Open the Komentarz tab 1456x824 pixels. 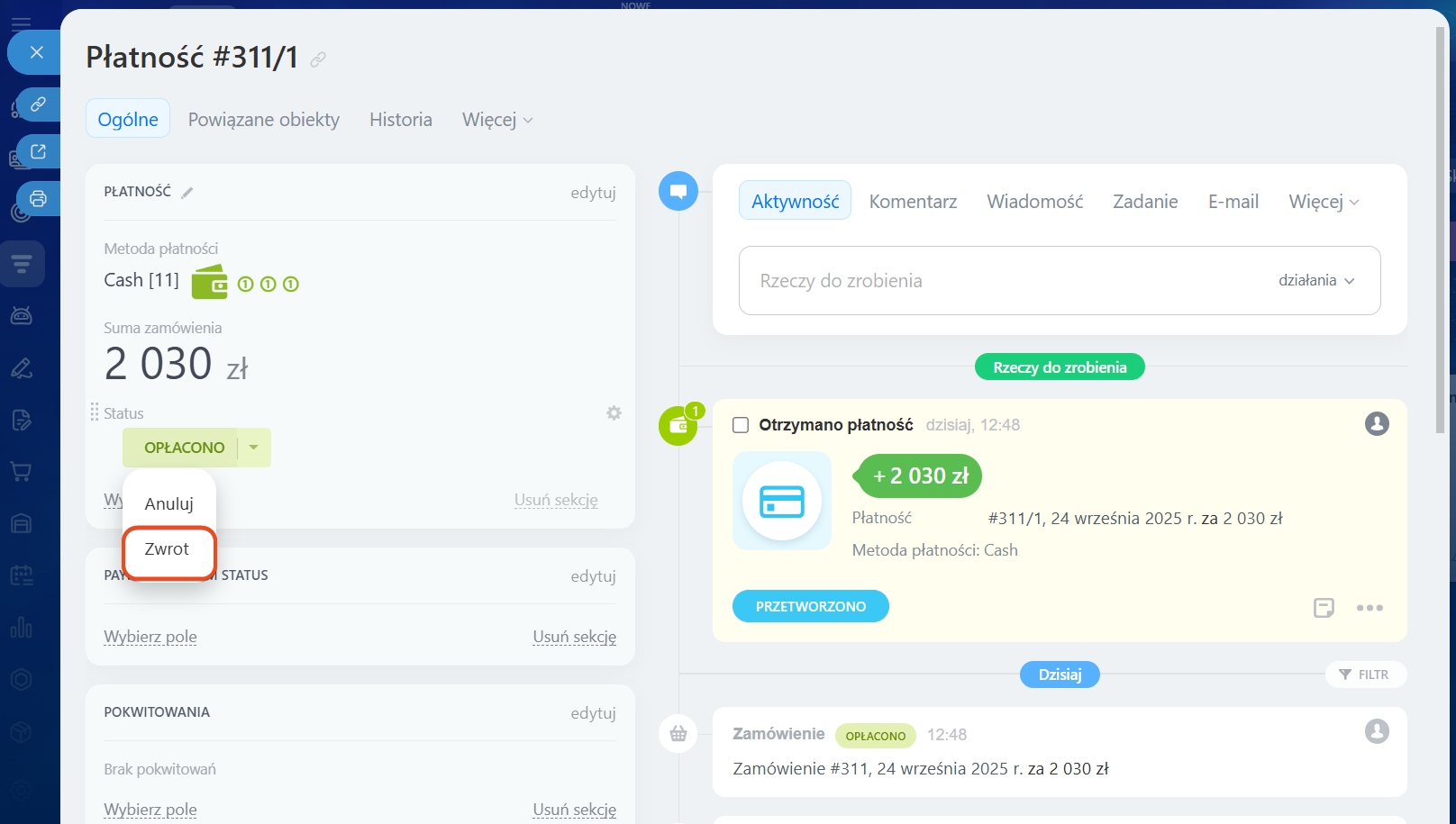pos(913,202)
